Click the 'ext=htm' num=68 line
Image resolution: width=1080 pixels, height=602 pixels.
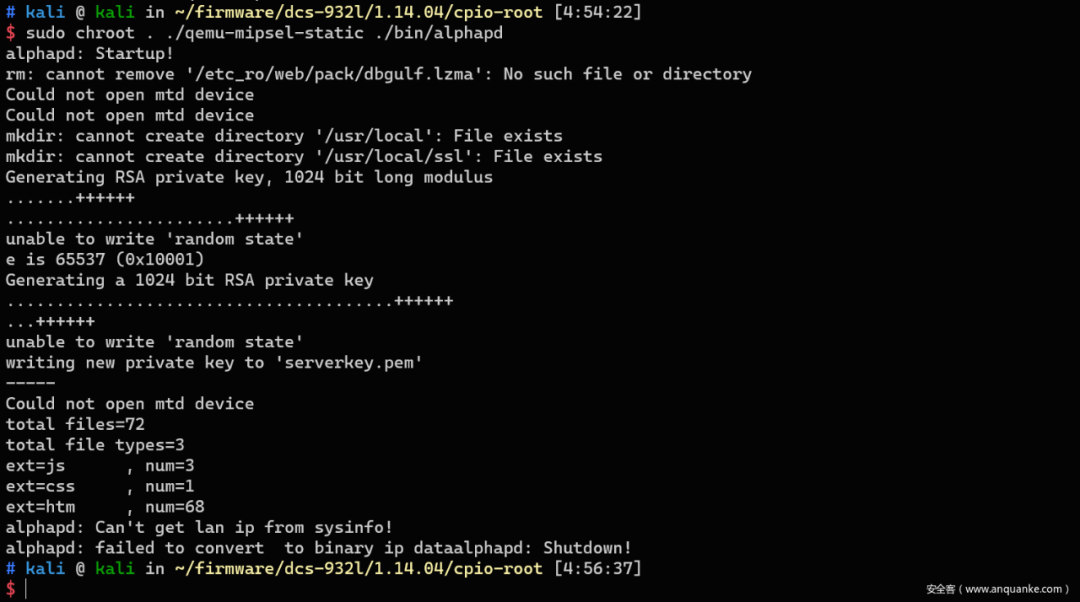tap(105, 507)
